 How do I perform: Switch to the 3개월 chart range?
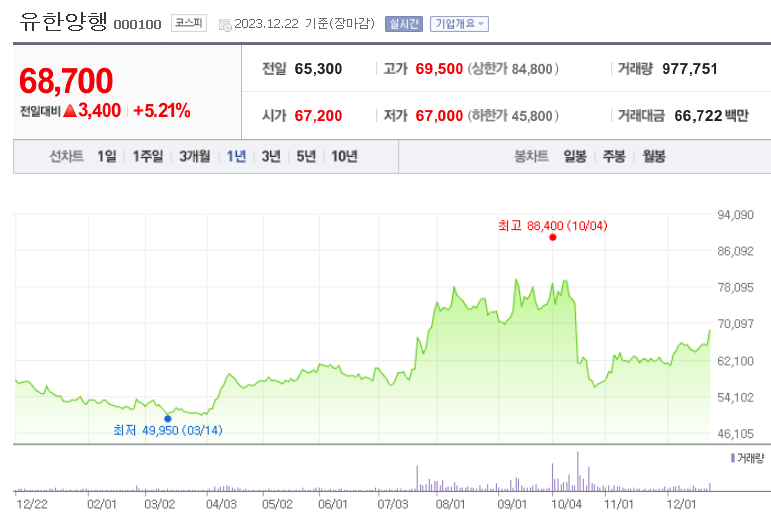pos(195,156)
